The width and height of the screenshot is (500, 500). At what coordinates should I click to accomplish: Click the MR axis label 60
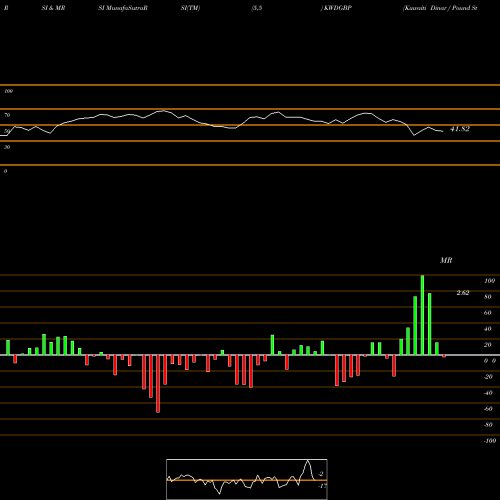coord(487,313)
